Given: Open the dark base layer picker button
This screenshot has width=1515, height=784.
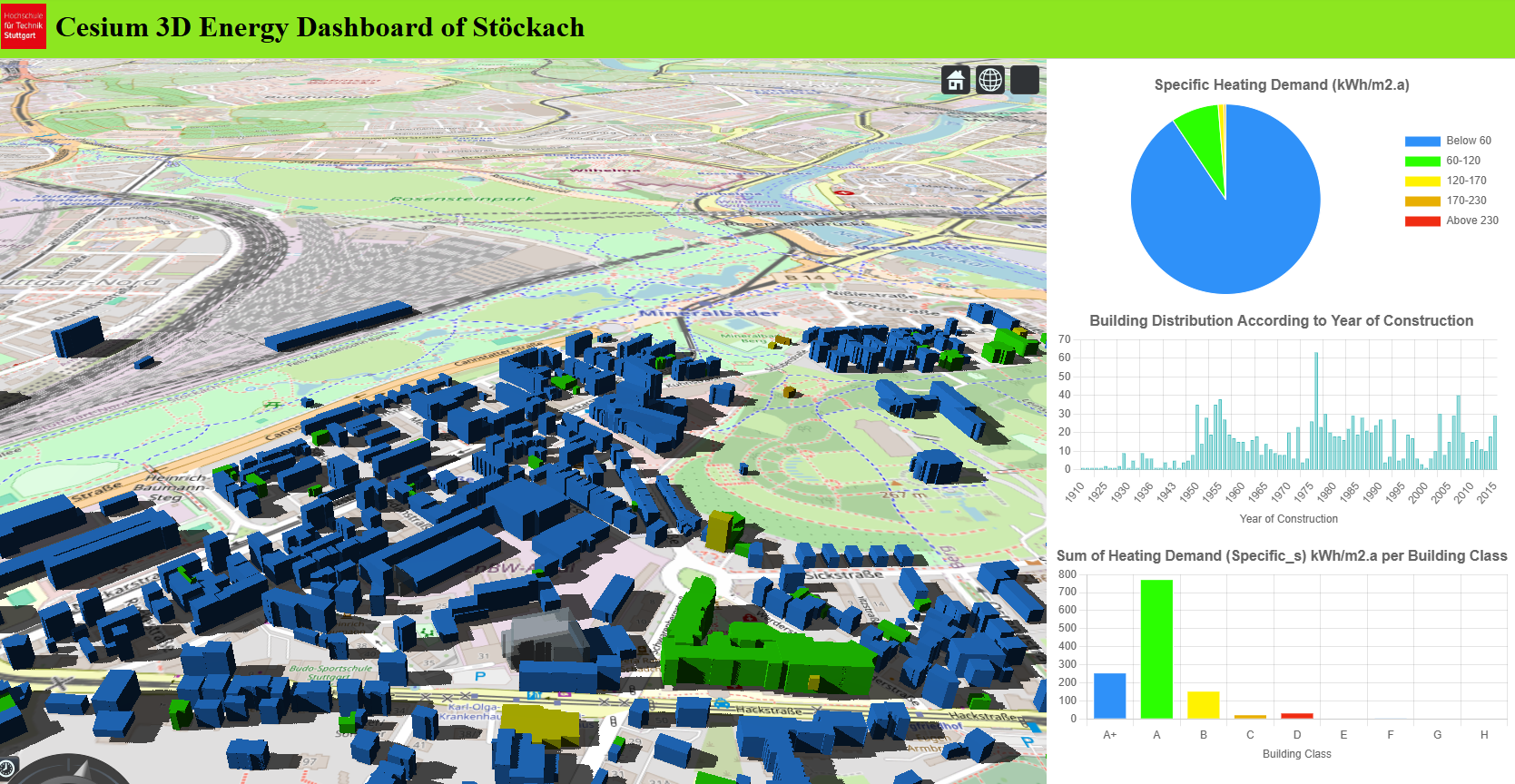Looking at the screenshot, I should 1025,80.
